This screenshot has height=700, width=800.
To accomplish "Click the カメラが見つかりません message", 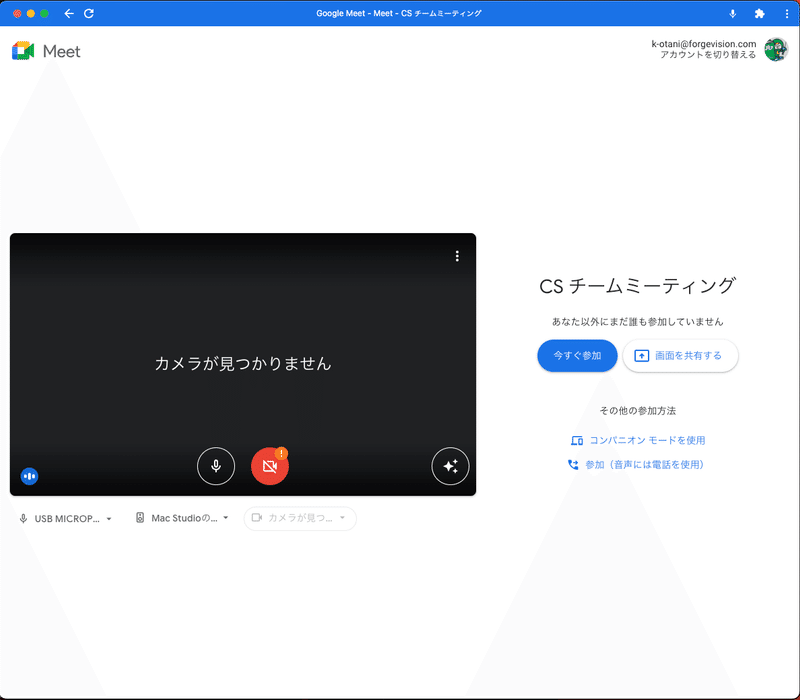I will [243, 363].
